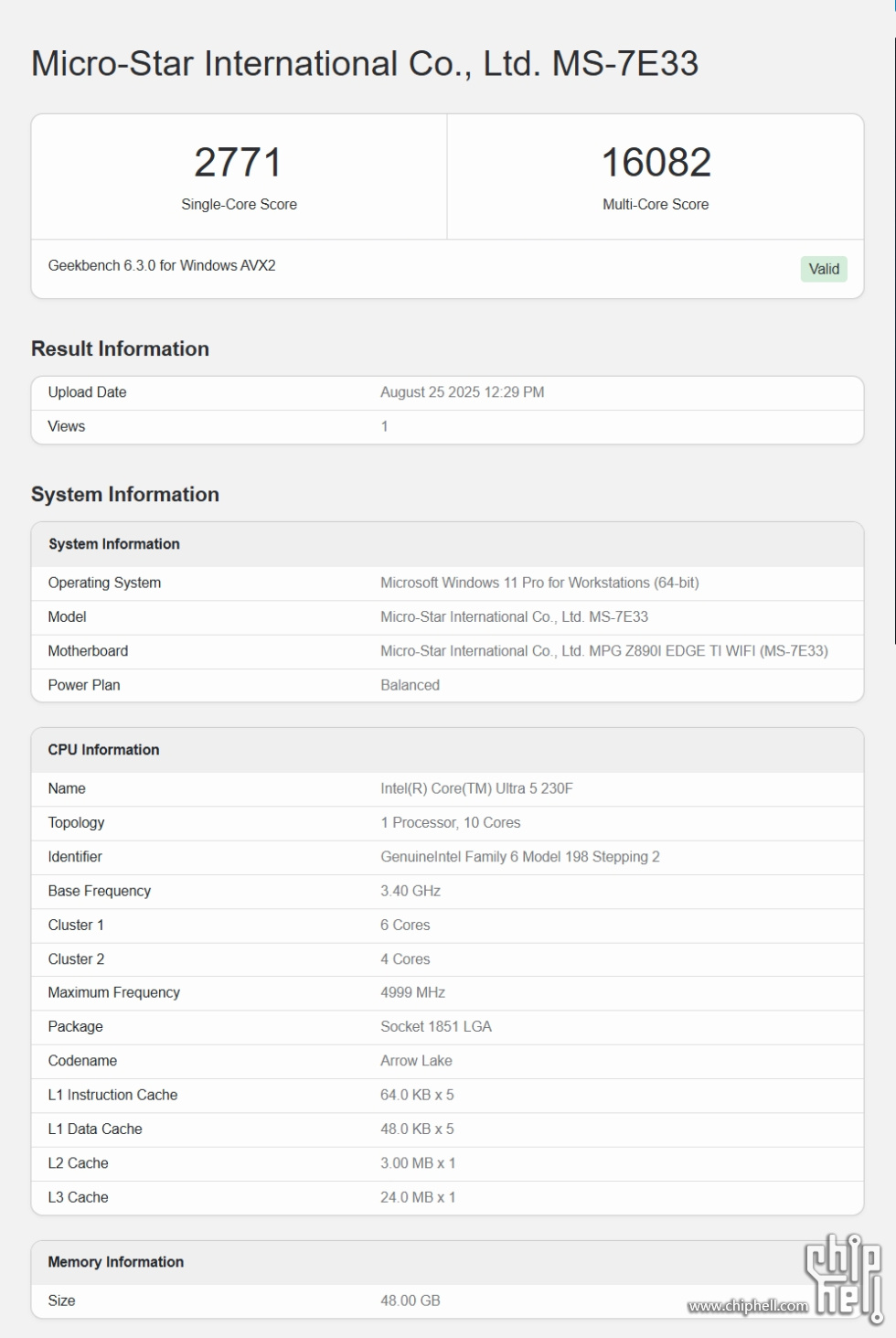Select the multi-core score value 16082
This screenshot has height=1338, width=896.
[x=656, y=163]
